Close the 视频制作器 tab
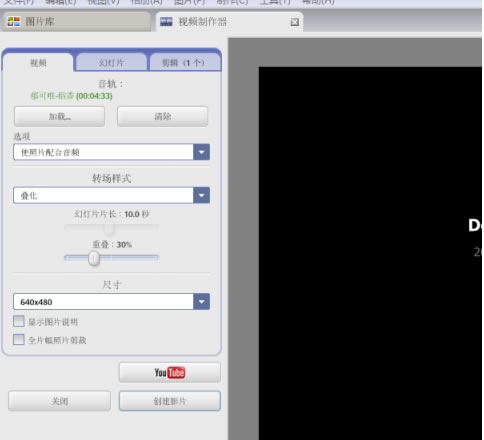 coord(295,22)
